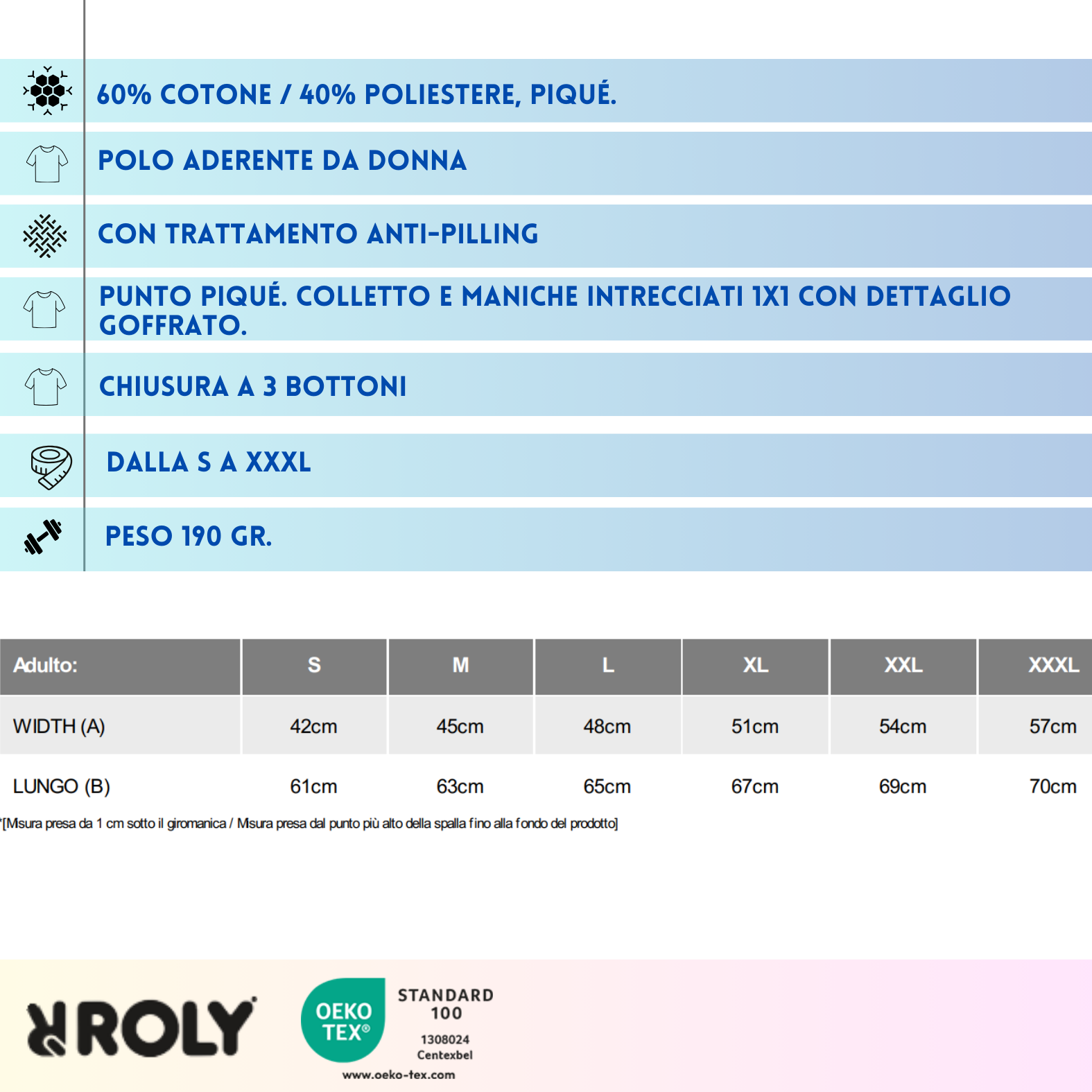Viewport: 1092px width, 1092px height.
Task: Click the Peso 190 GR. text
Action: (x=189, y=537)
